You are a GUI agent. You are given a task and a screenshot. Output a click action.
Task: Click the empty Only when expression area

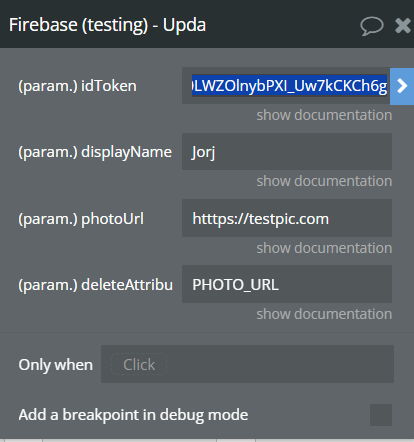tap(280, 364)
